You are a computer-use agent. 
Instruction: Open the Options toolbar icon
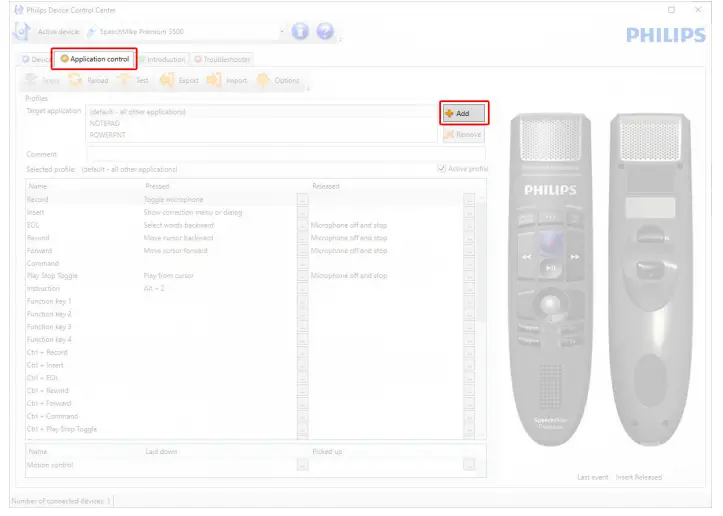(263, 80)
